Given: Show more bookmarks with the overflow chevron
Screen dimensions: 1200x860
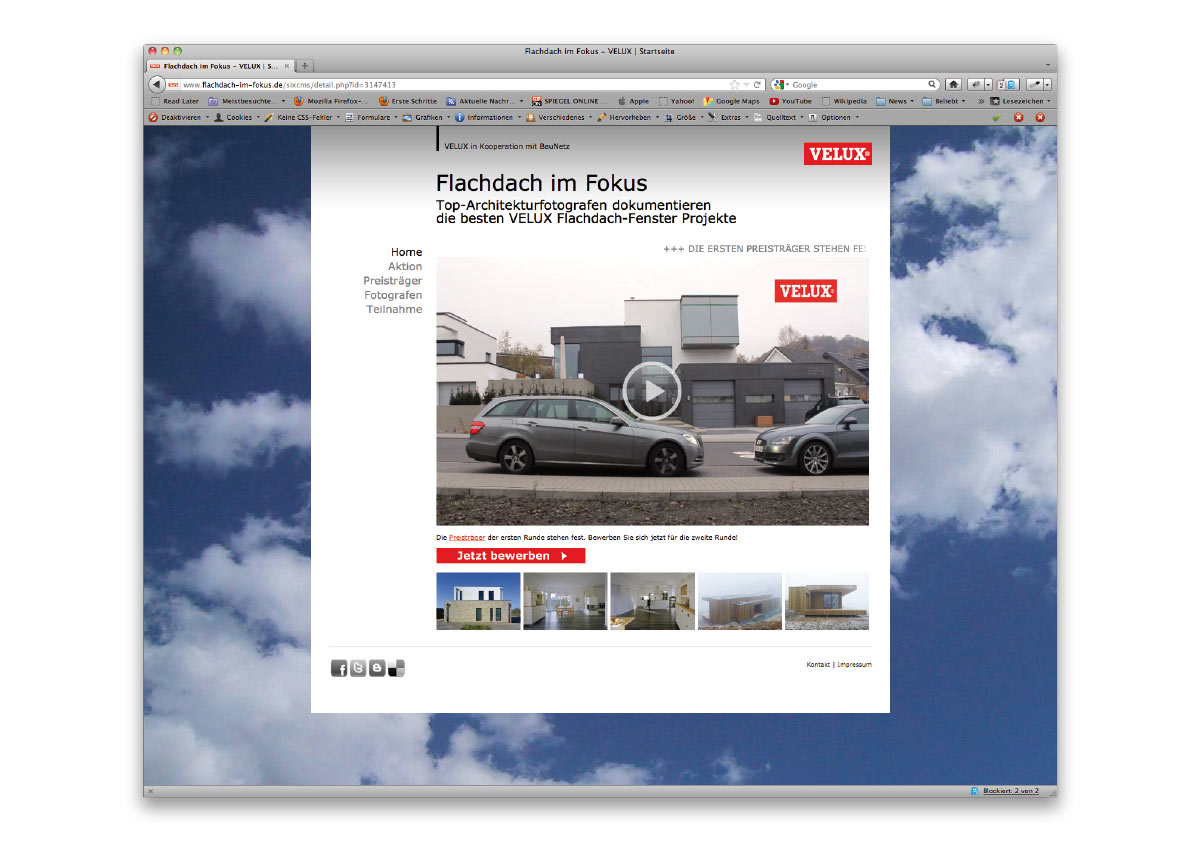Looking at the screenshot, I should 981,101.
